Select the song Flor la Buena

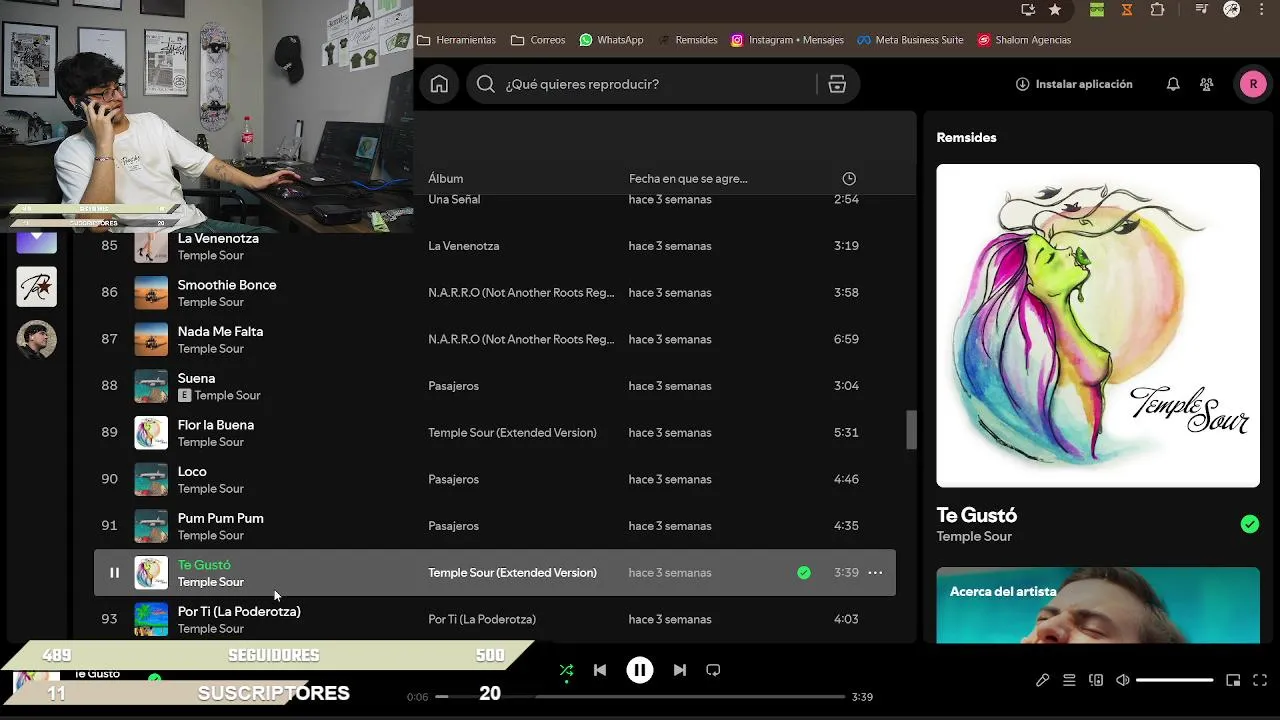216,425
